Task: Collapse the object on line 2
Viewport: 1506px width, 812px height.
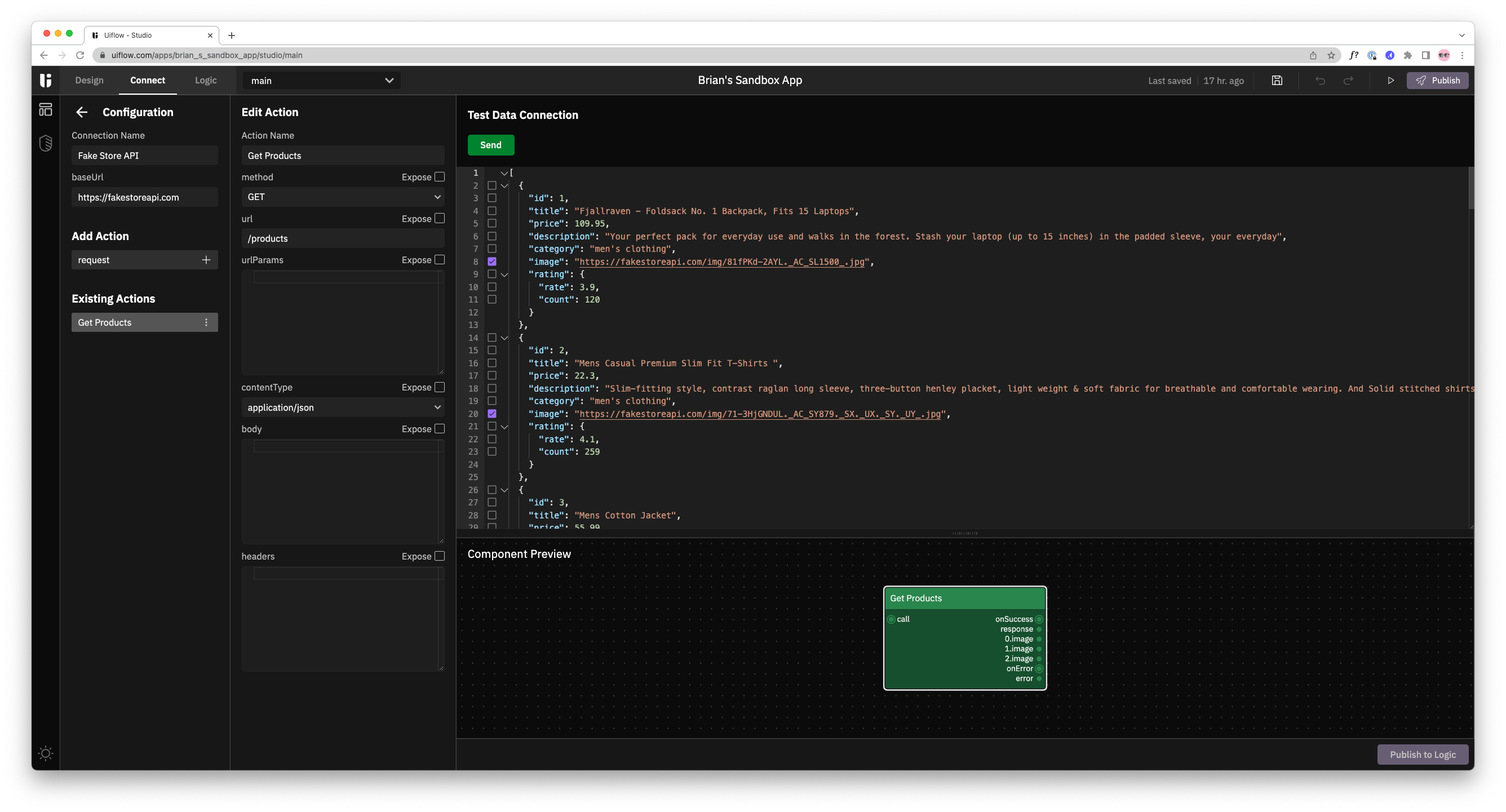Action: click(504, 186)
